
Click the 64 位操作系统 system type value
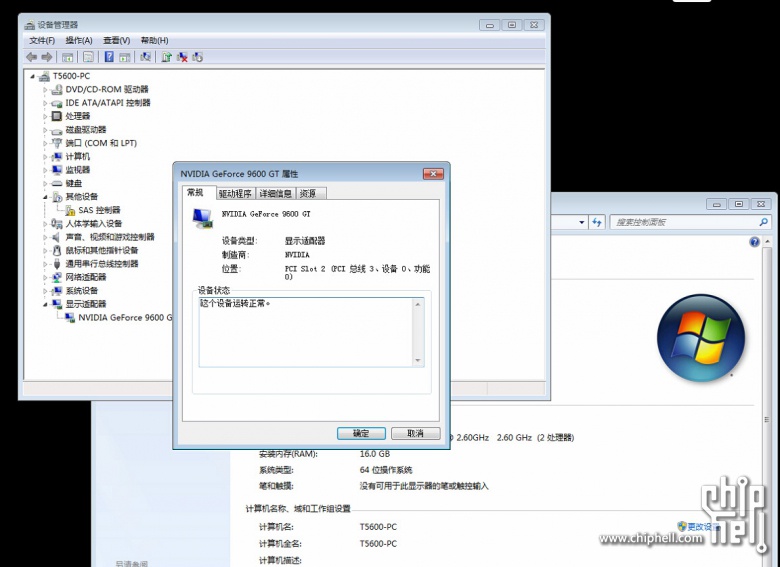point(386,470)
